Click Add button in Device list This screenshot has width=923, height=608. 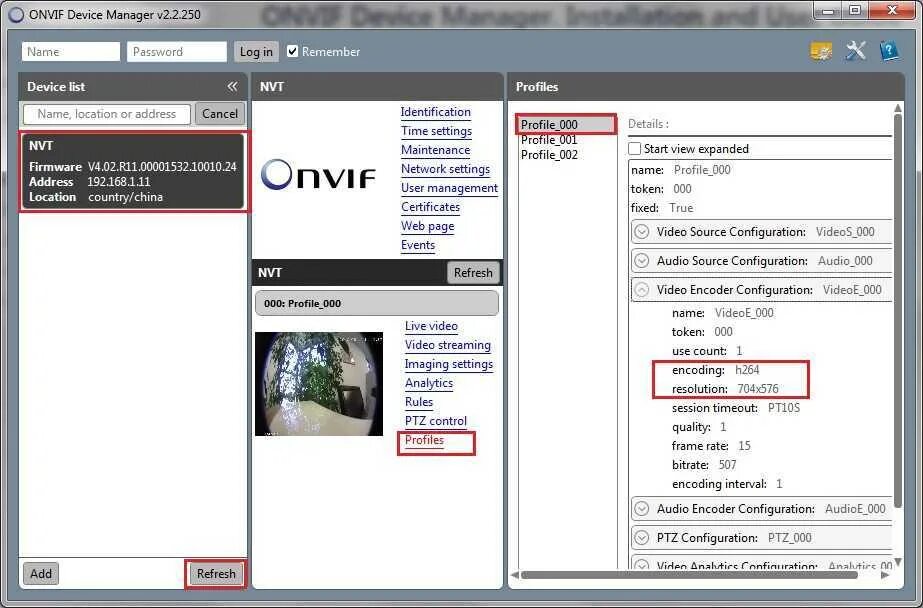41,573
